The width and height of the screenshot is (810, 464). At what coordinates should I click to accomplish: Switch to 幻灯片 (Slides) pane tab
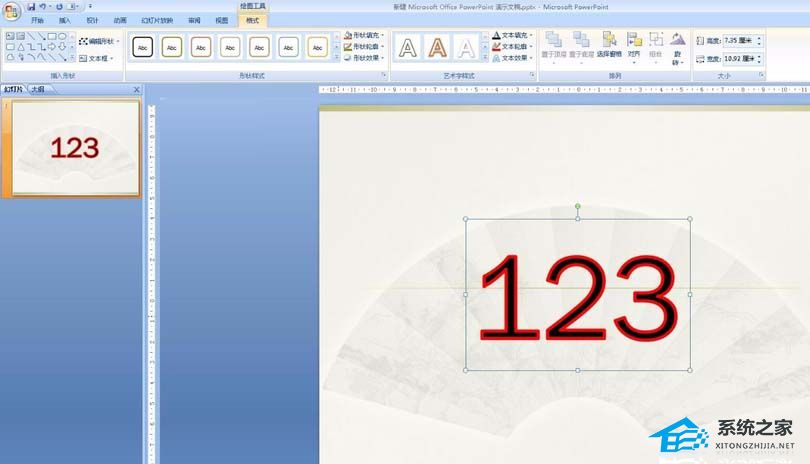click(x=13, y=89)
